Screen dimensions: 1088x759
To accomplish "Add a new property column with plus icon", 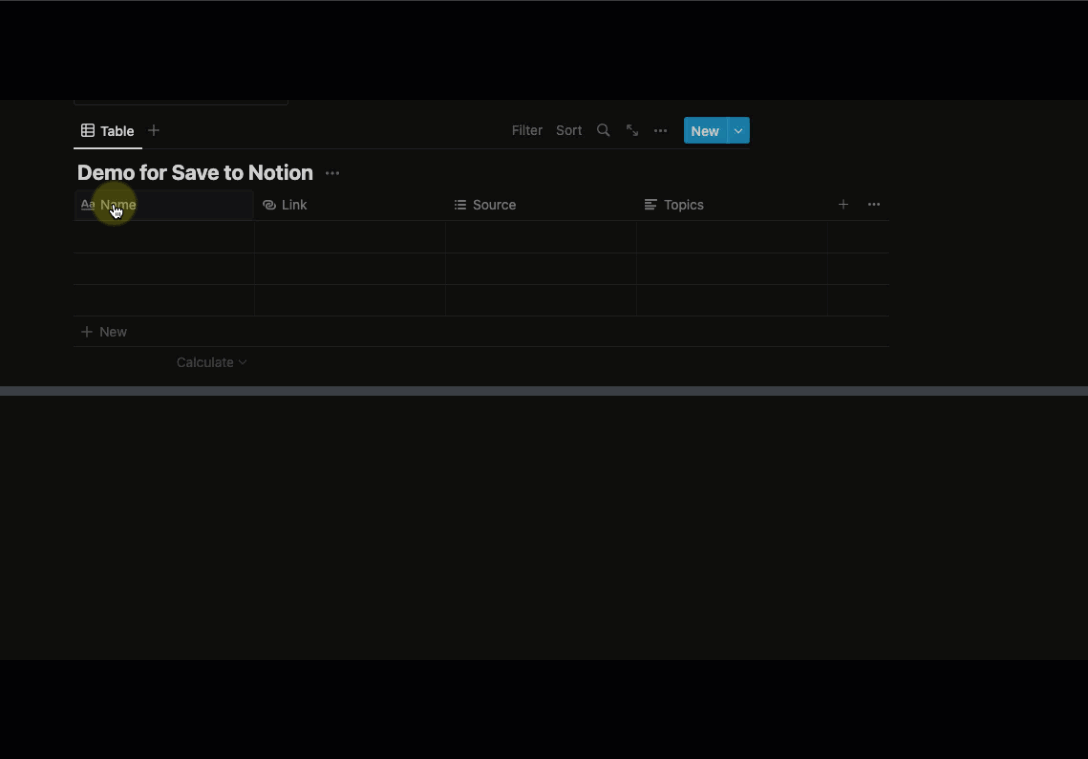I will [x=843, y=205].
